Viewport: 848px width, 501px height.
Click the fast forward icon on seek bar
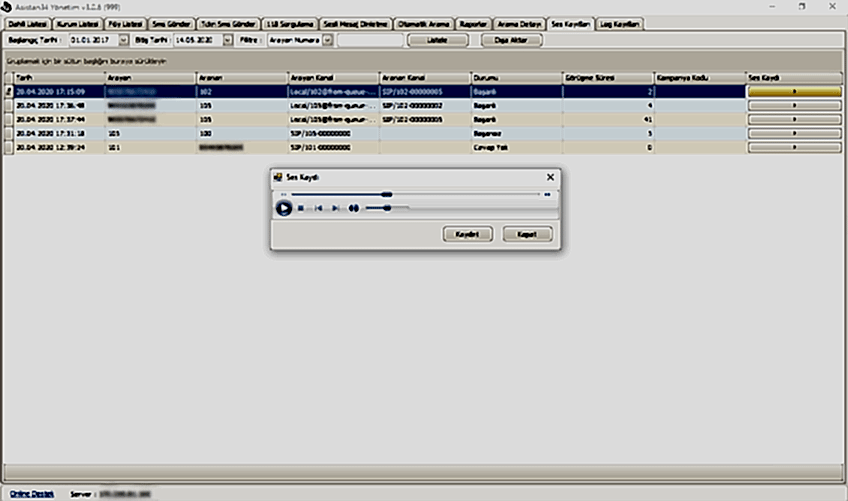(x=547, y=194)
